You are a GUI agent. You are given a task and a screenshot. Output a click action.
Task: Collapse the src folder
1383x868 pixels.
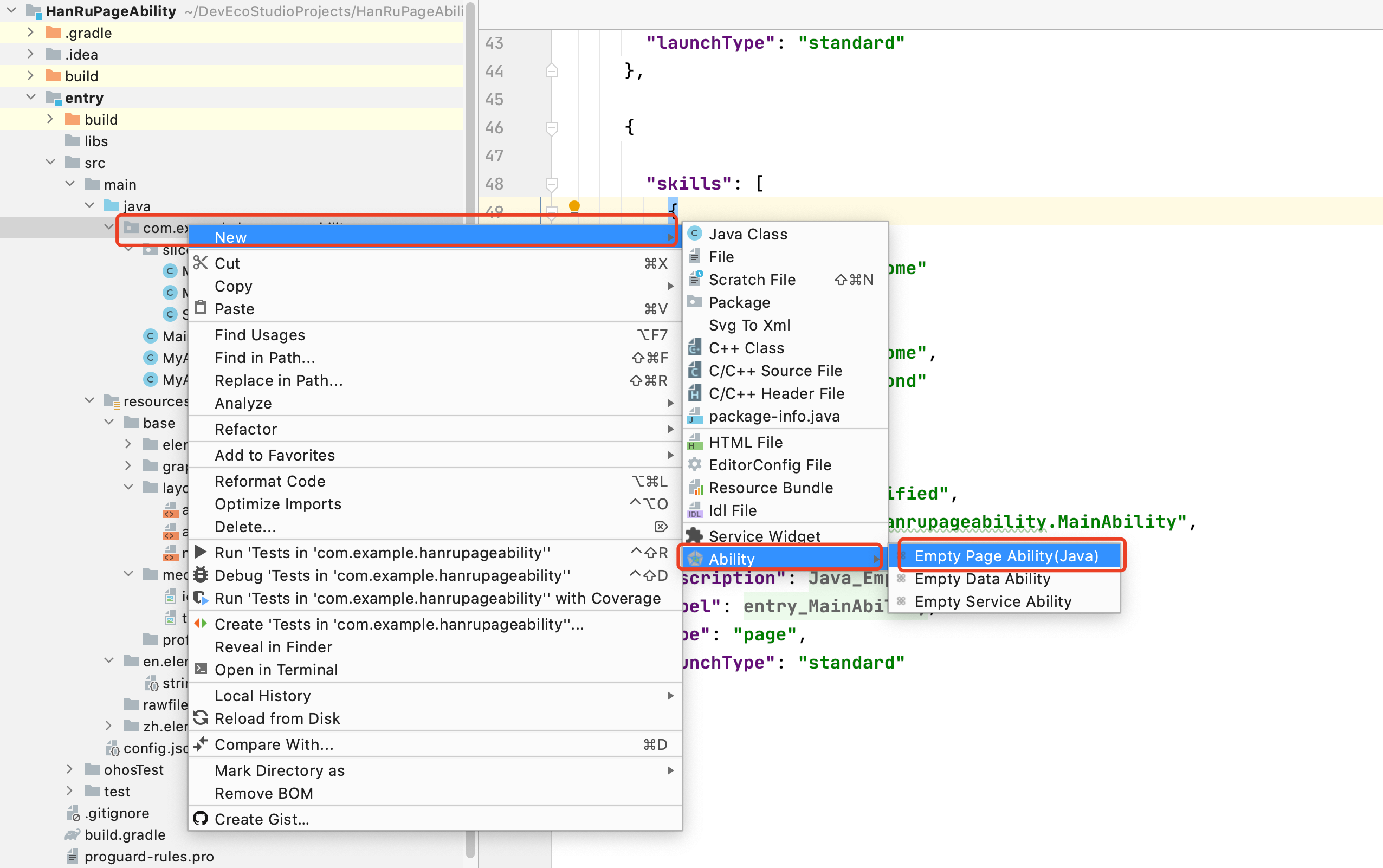[x=50, y=162]
